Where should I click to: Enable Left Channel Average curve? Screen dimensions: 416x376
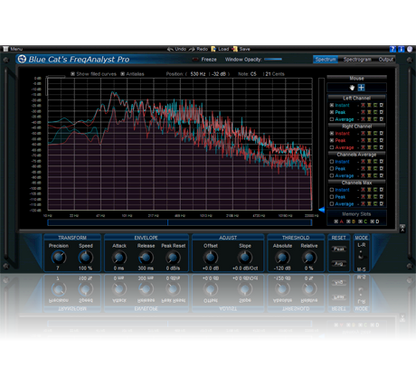332,119
